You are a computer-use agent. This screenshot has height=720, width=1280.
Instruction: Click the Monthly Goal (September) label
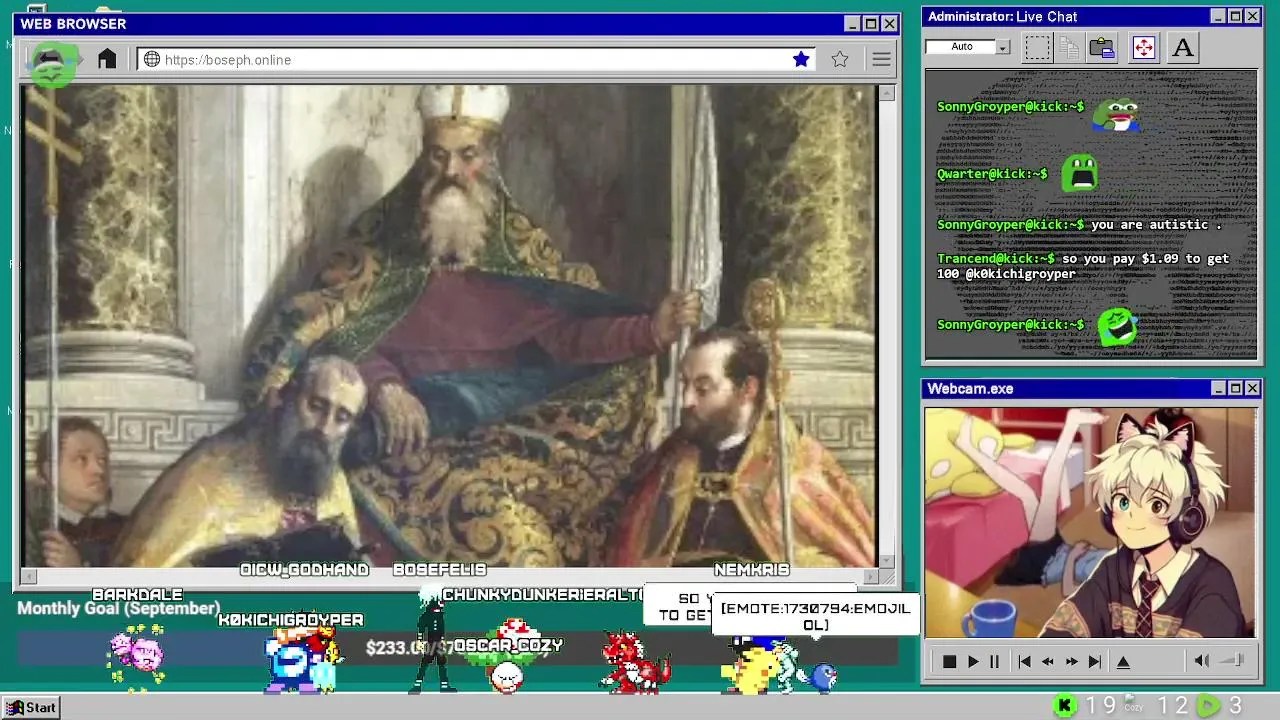(x=118, y=608)
